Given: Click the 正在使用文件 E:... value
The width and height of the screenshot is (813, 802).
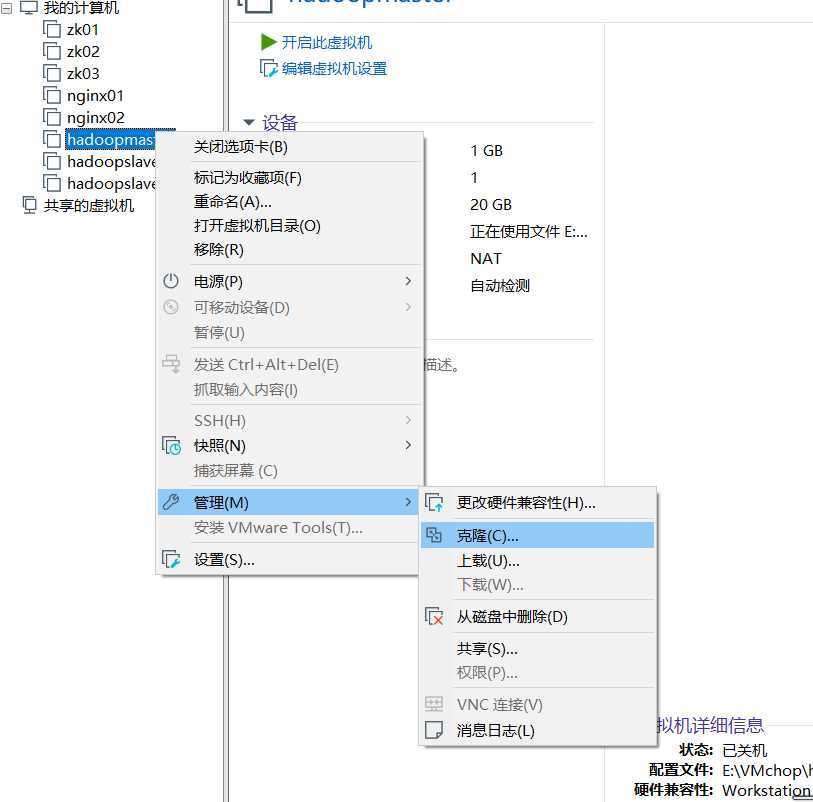Looking at the screenshot, I should pos(529,232).
